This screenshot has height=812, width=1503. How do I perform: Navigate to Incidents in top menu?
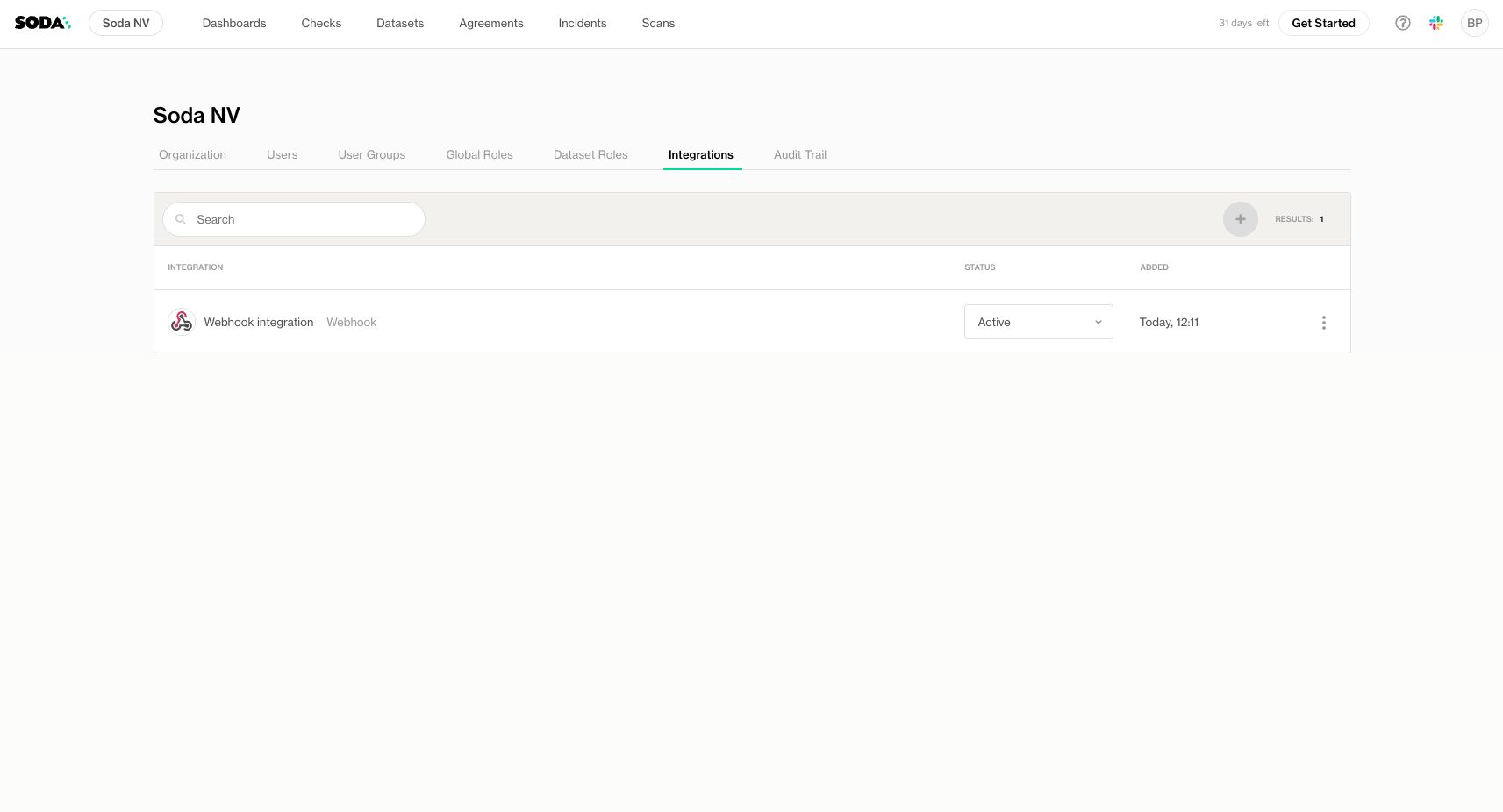click(582, 23)
